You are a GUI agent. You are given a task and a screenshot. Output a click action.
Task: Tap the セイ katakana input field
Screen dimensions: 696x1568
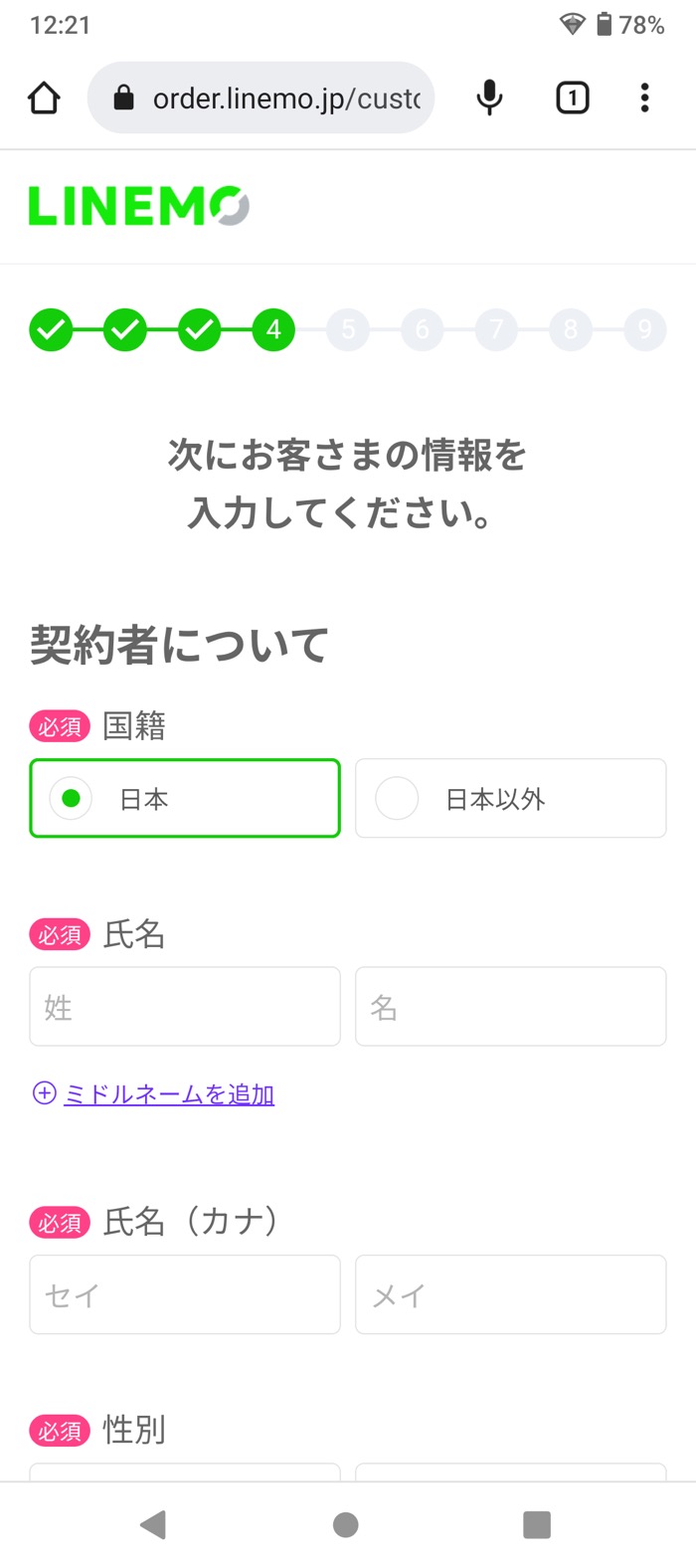tap(185, 1295)
